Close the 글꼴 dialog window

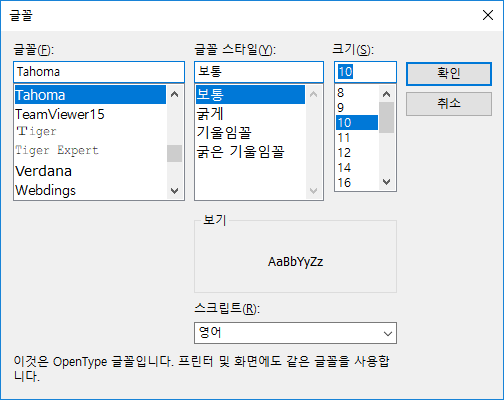[488, 15]
